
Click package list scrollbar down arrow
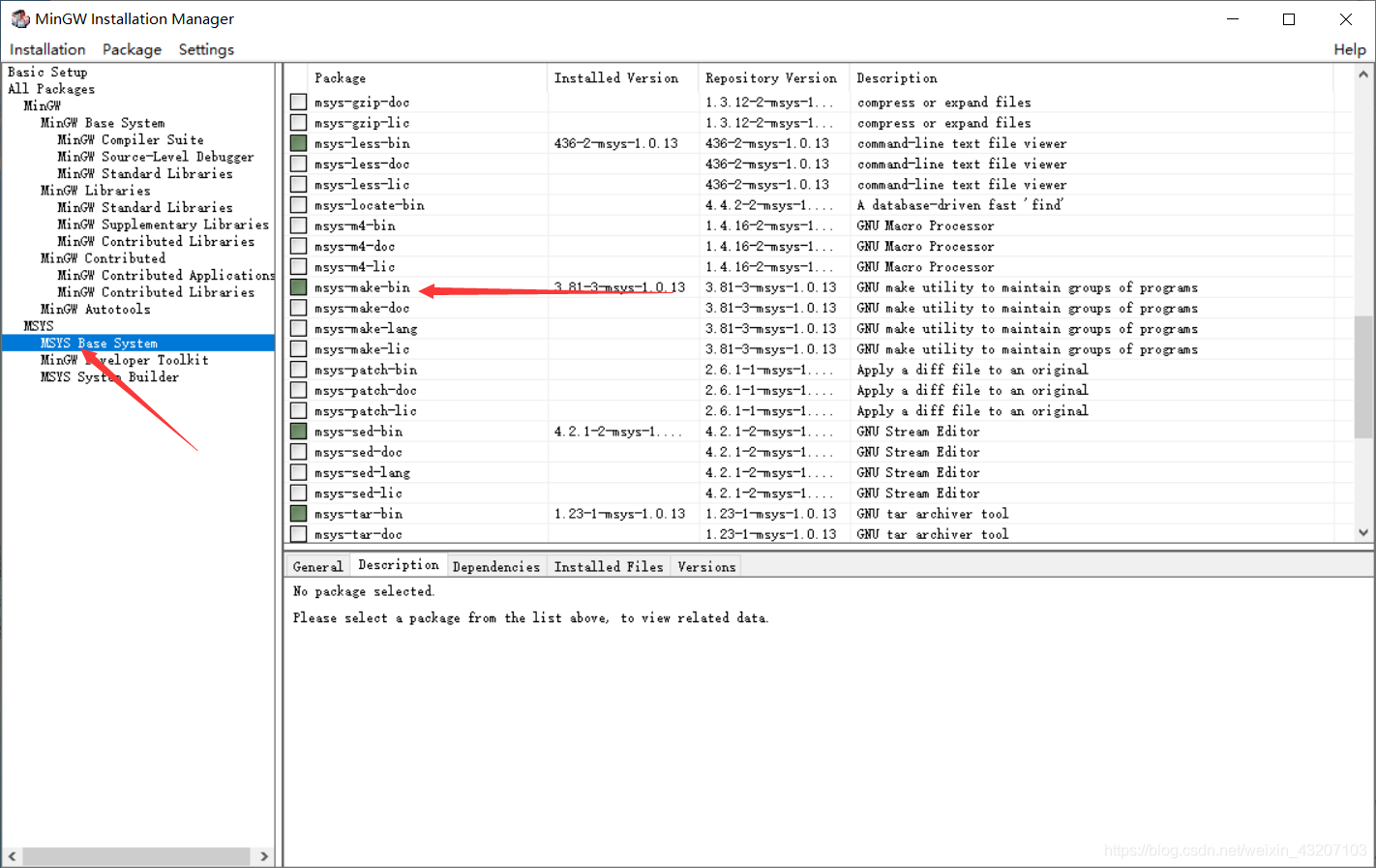[x=1363, y=532]
